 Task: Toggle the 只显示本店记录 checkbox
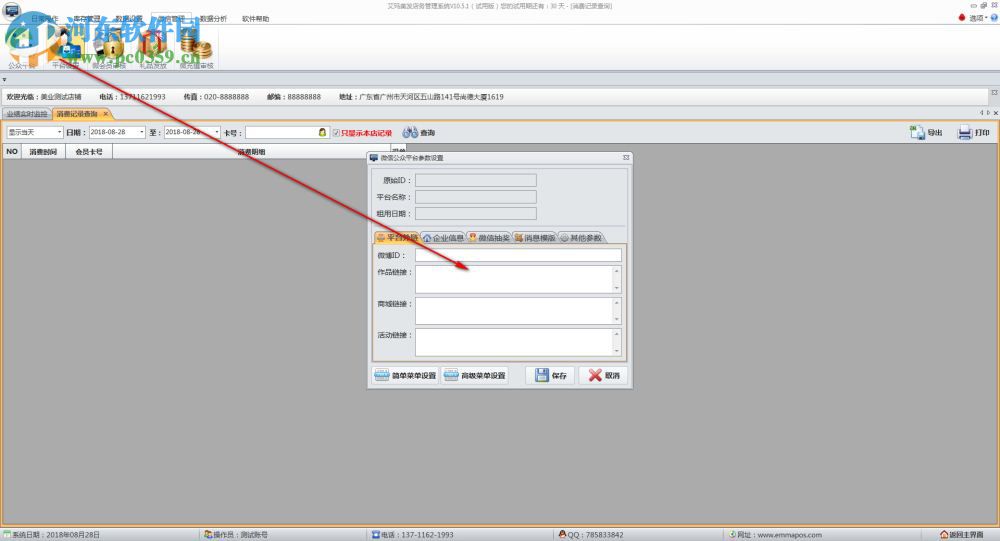(336, 133)
